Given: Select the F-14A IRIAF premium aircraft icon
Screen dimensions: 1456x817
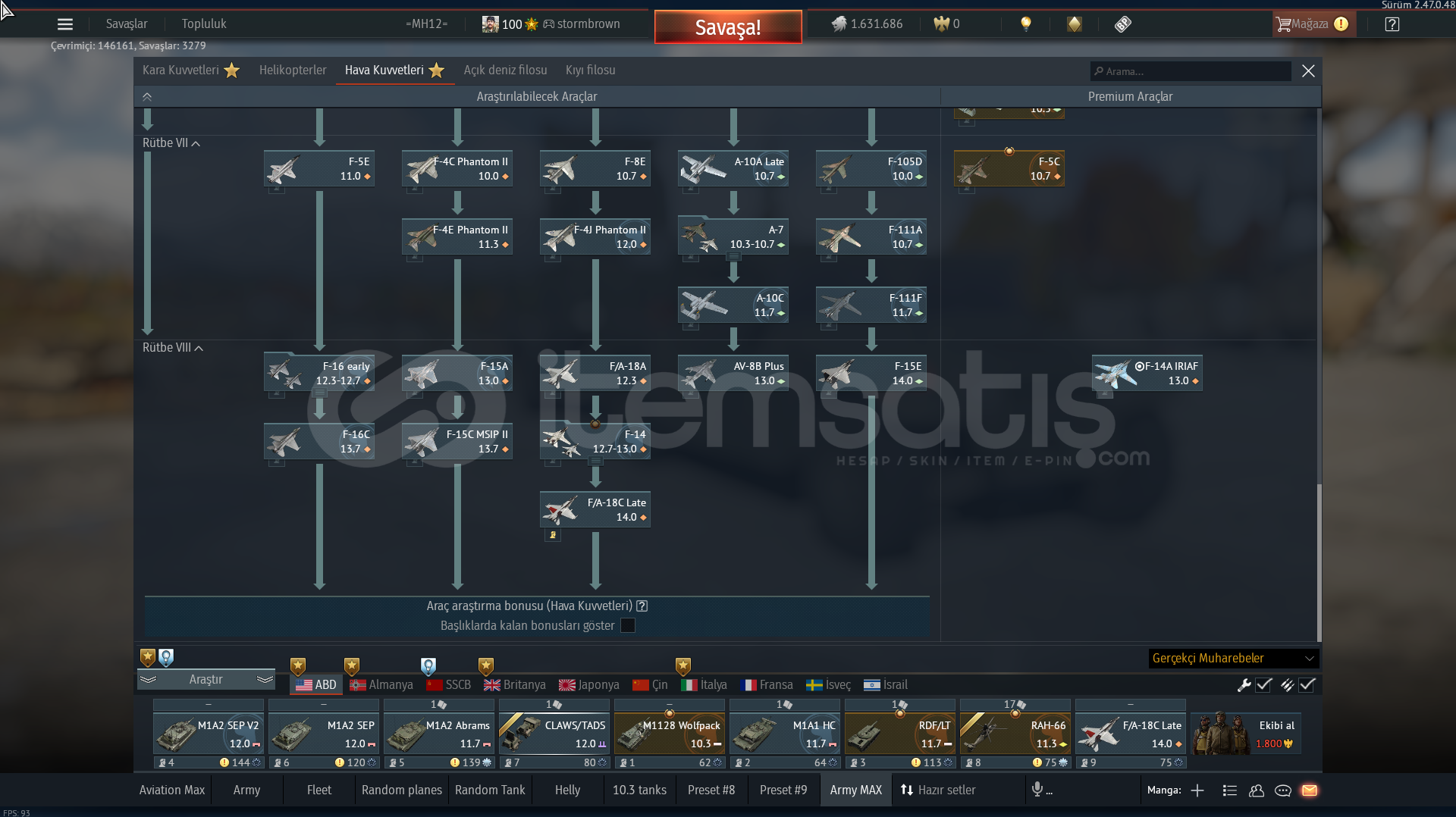Looking at the screenshot, I should pos(1115,374).
